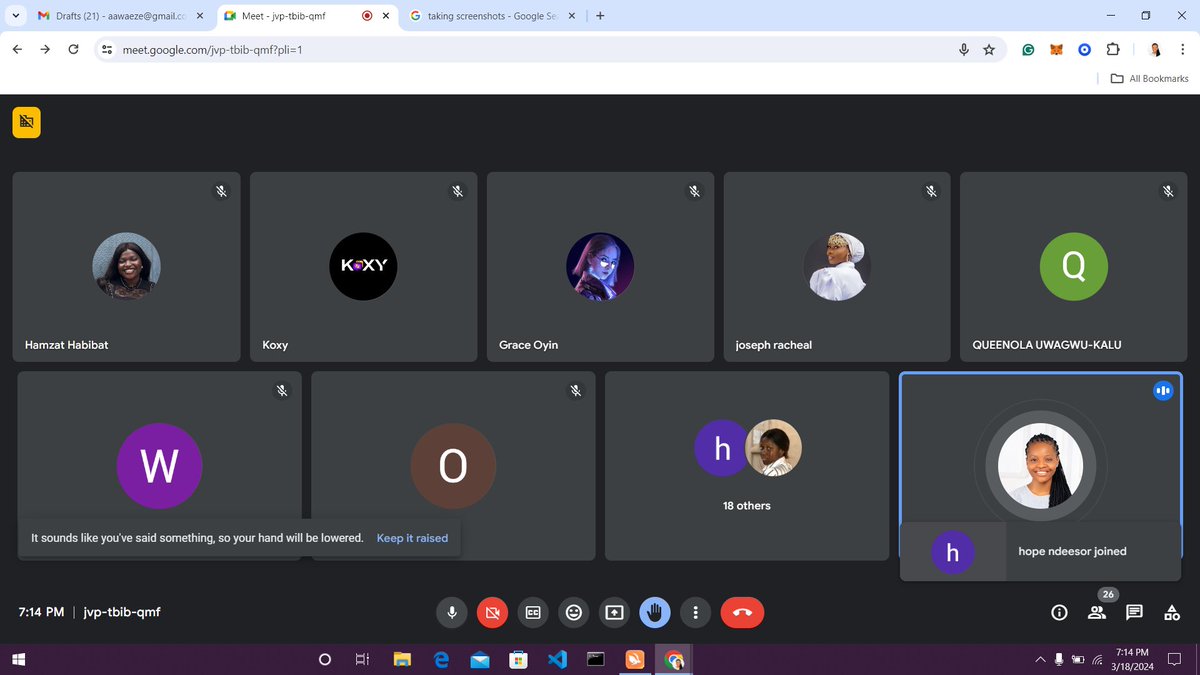Click hope ndeesor joined notification

(1041, 551)
